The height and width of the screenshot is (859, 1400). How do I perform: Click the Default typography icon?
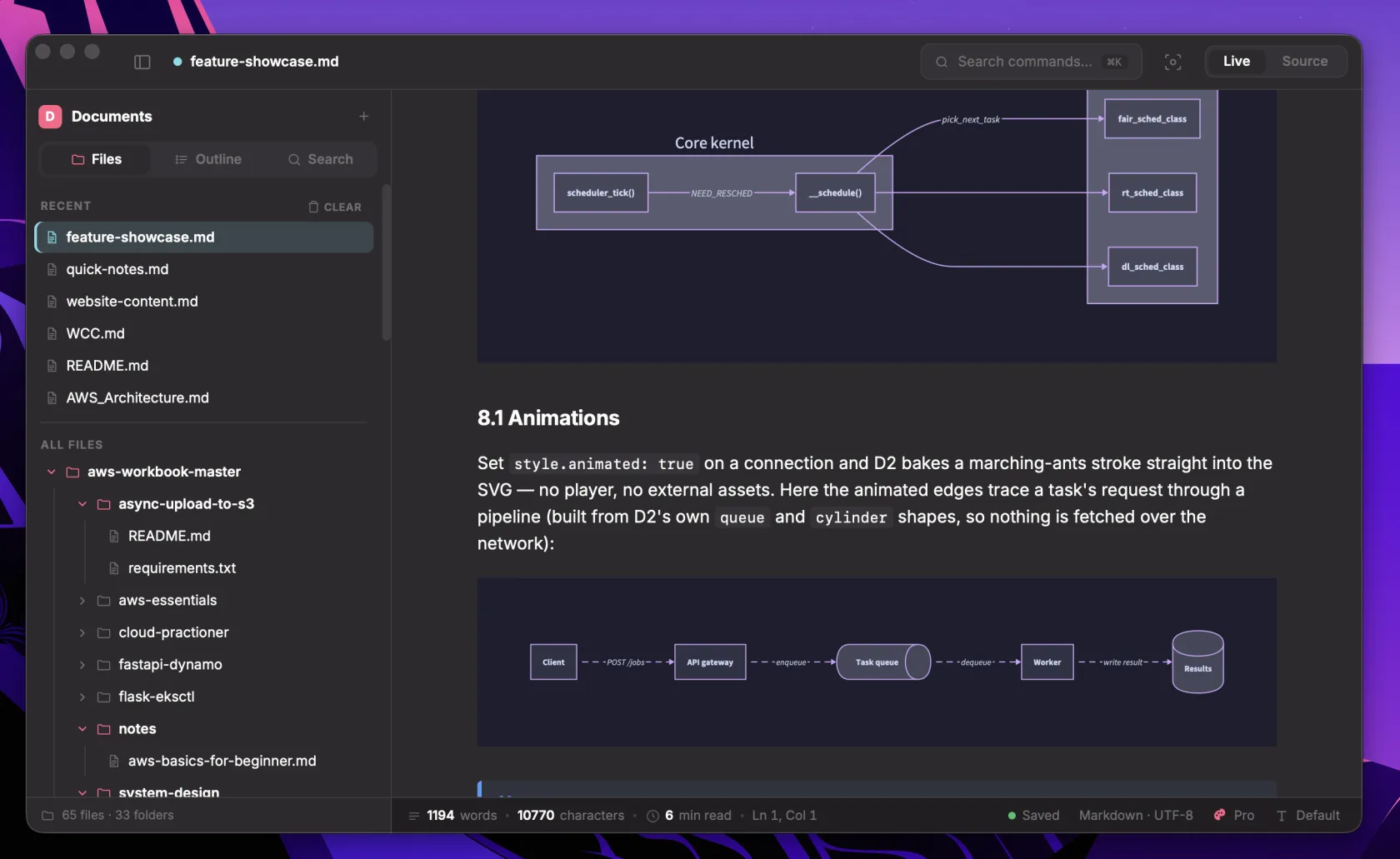coord(1282,816)
